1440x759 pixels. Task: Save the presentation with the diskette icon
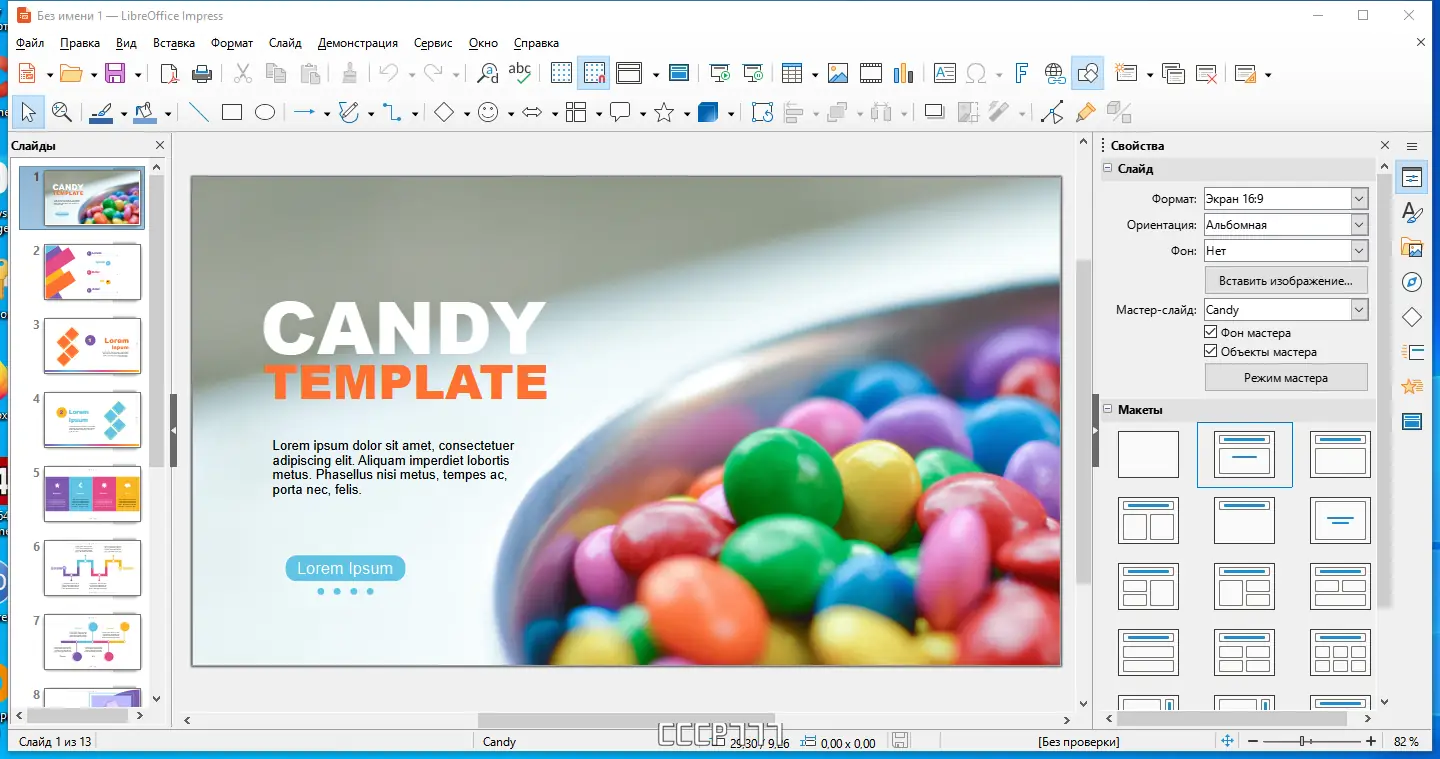114,73
